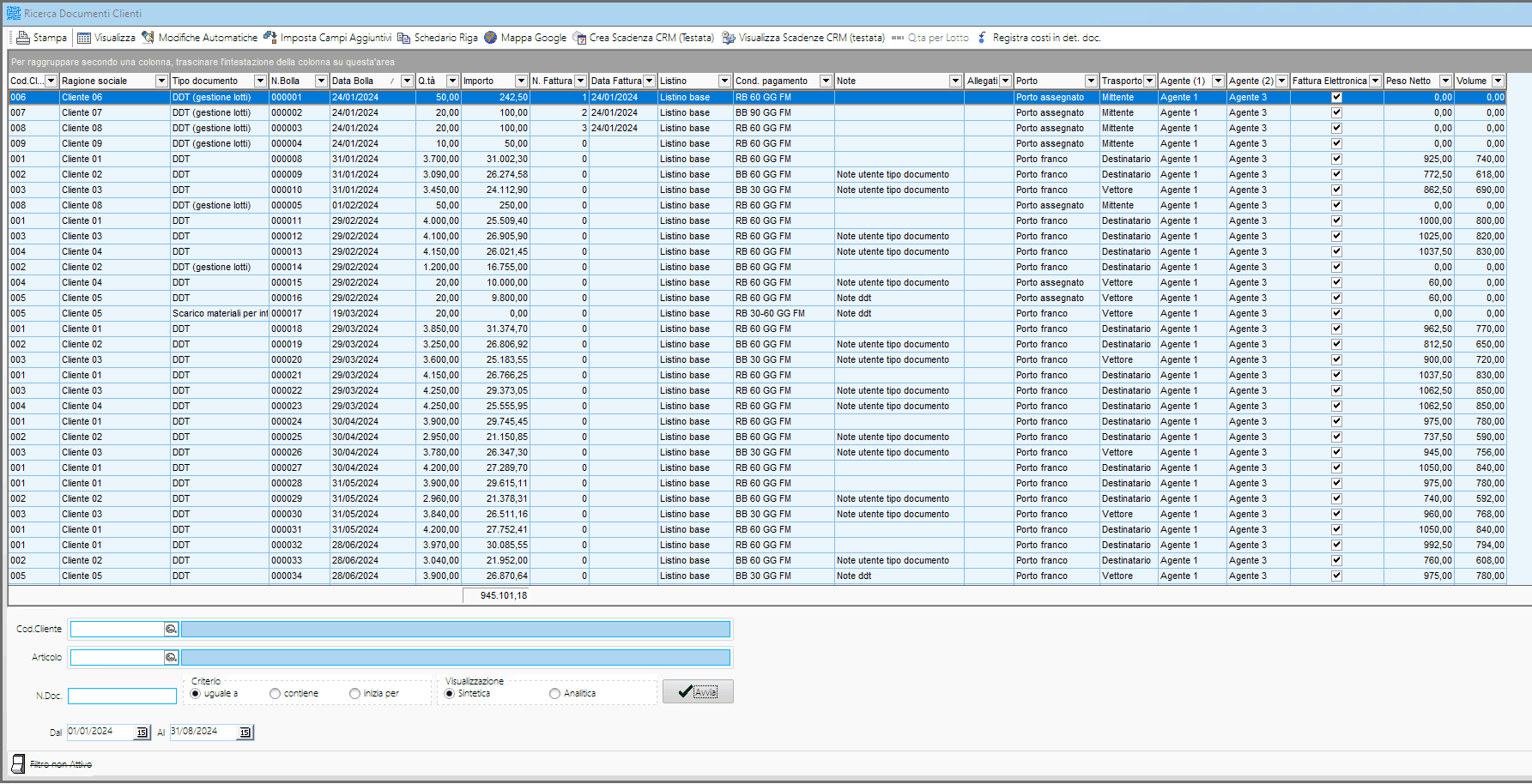
Task: Click into the Articolo input field
Action: click(118, 658)
